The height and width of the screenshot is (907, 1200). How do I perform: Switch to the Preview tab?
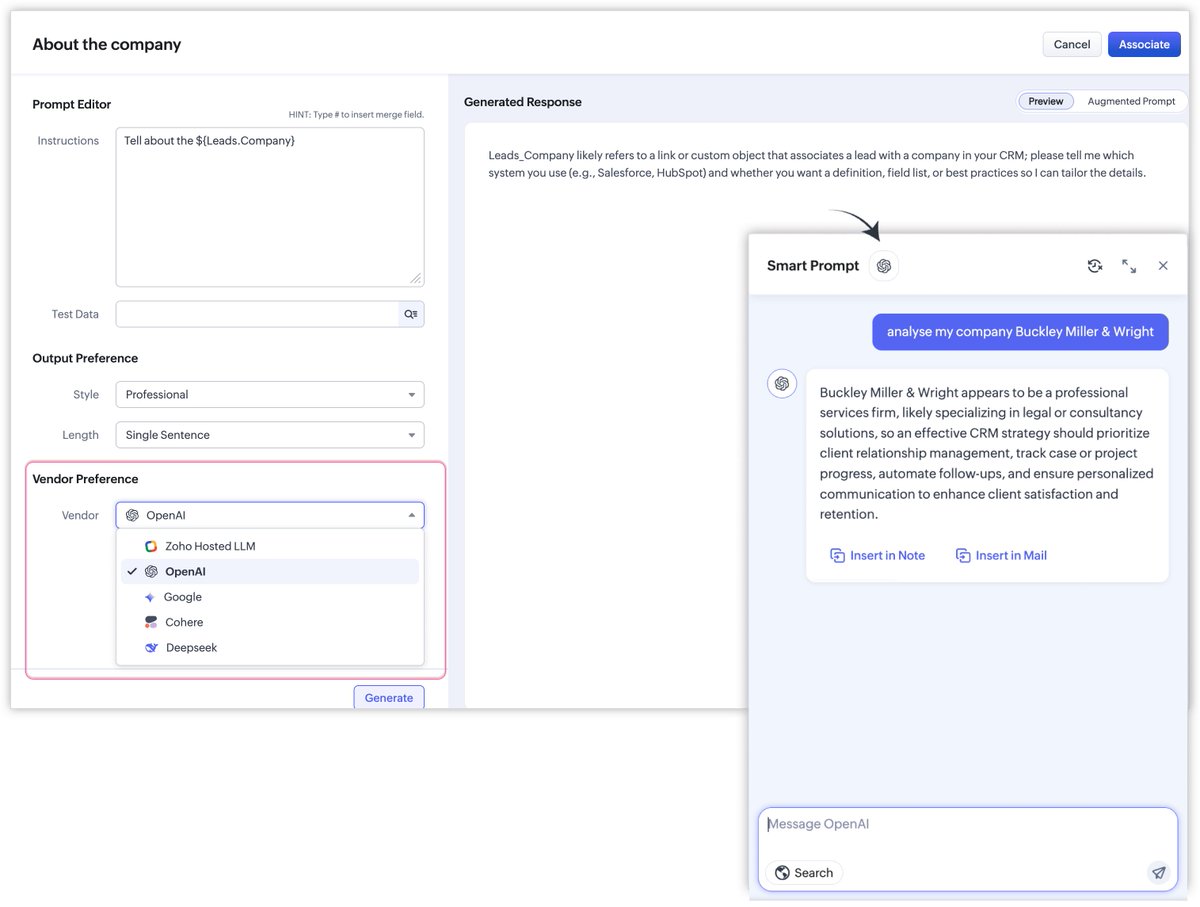tap(1046, 101)
